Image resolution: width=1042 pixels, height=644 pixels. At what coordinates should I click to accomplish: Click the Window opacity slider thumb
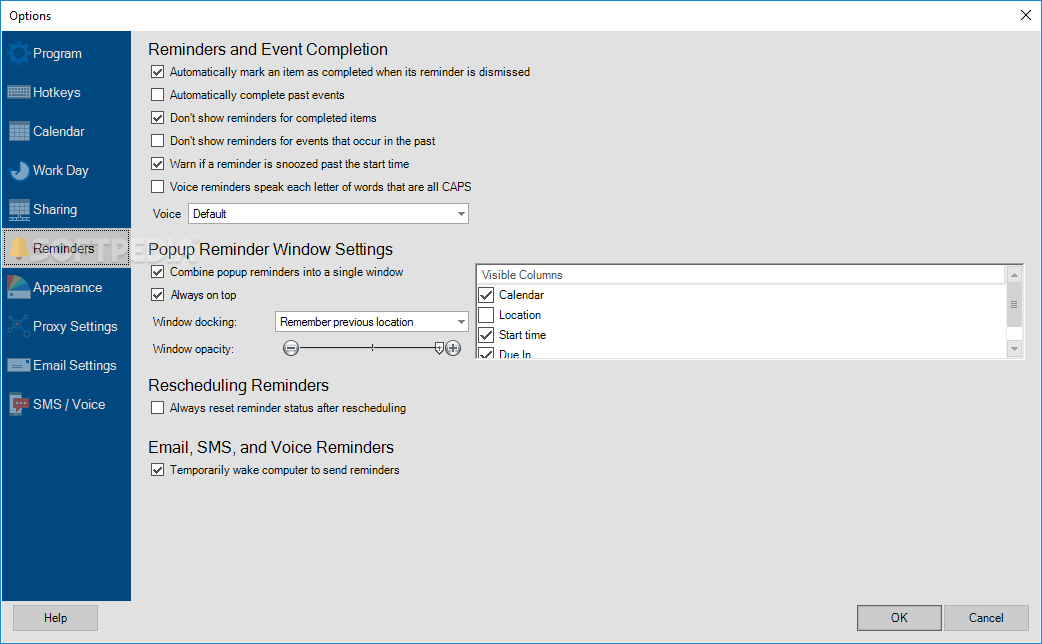coord(439,348)
